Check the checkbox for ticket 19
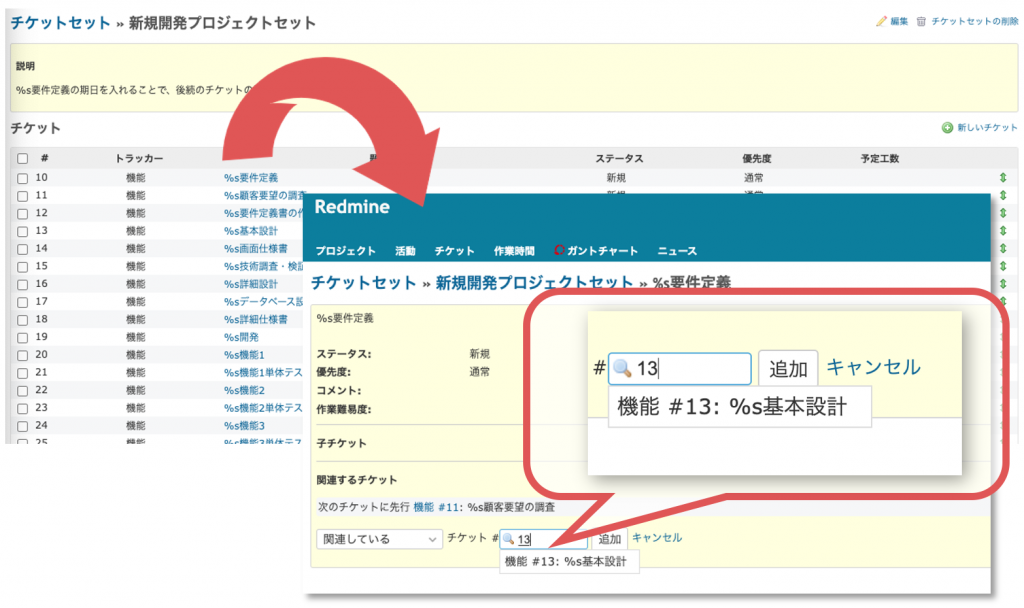 tap(23, 338)
